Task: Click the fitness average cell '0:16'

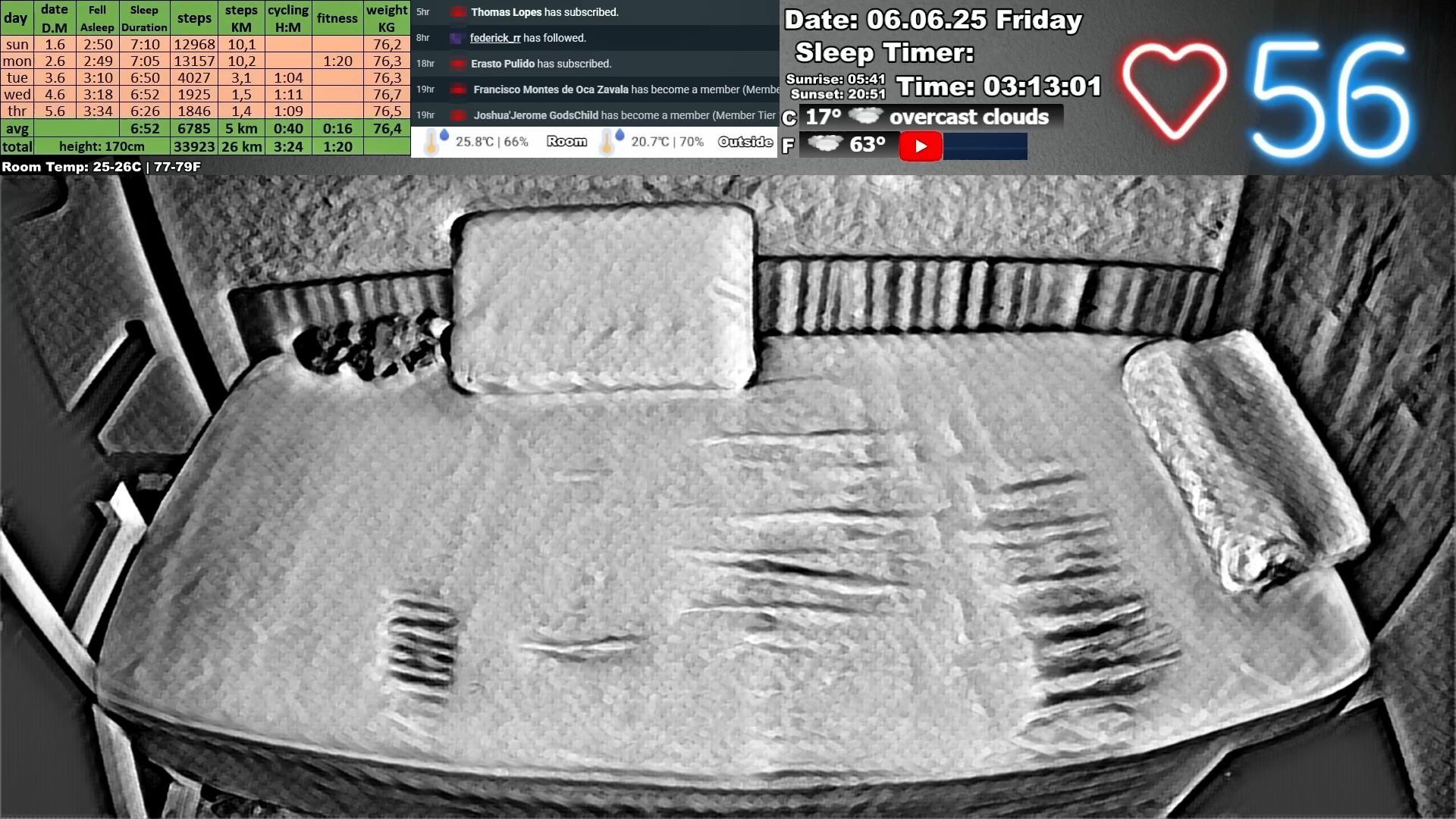Action: 337,128
